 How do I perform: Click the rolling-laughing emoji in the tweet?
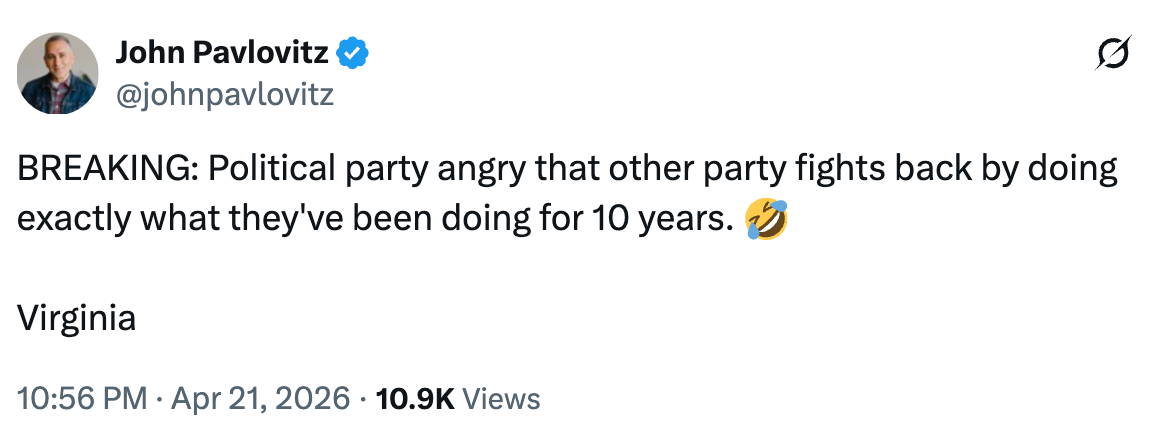click(766, 219)
